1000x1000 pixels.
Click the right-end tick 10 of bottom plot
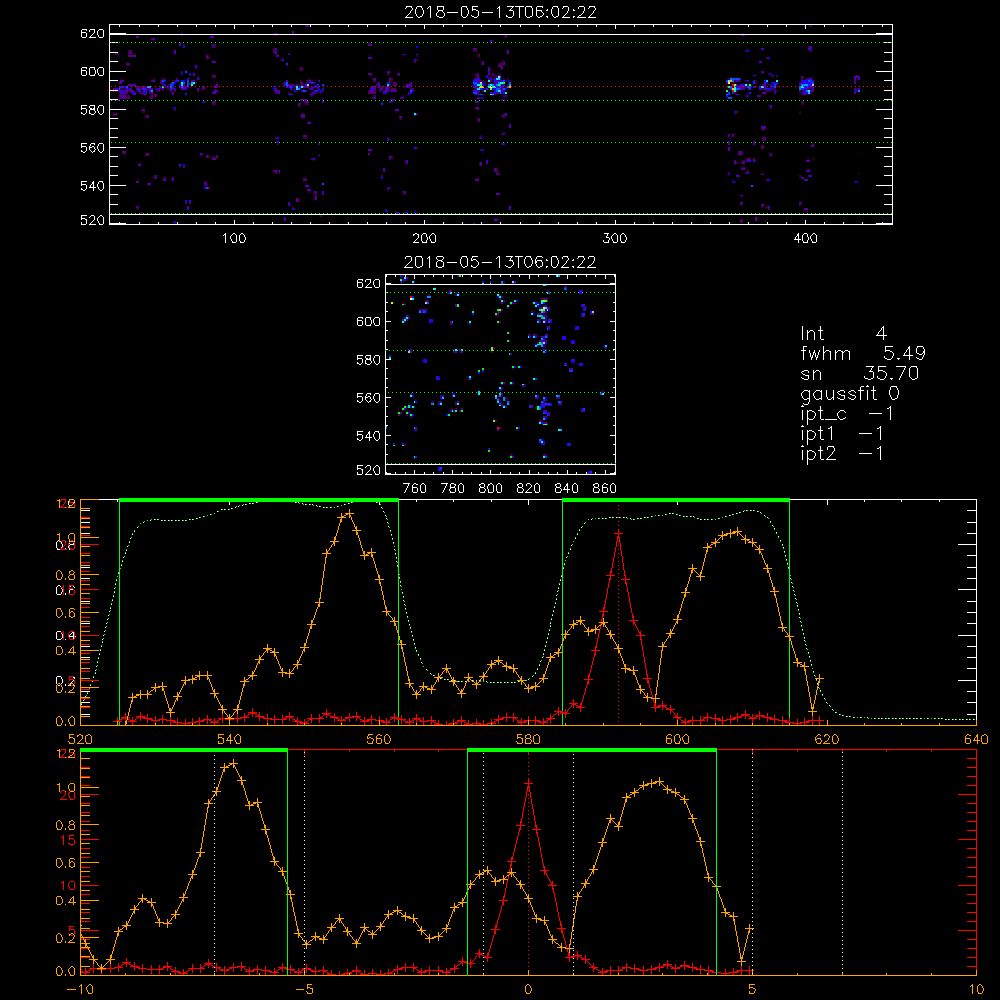point(976,990)
